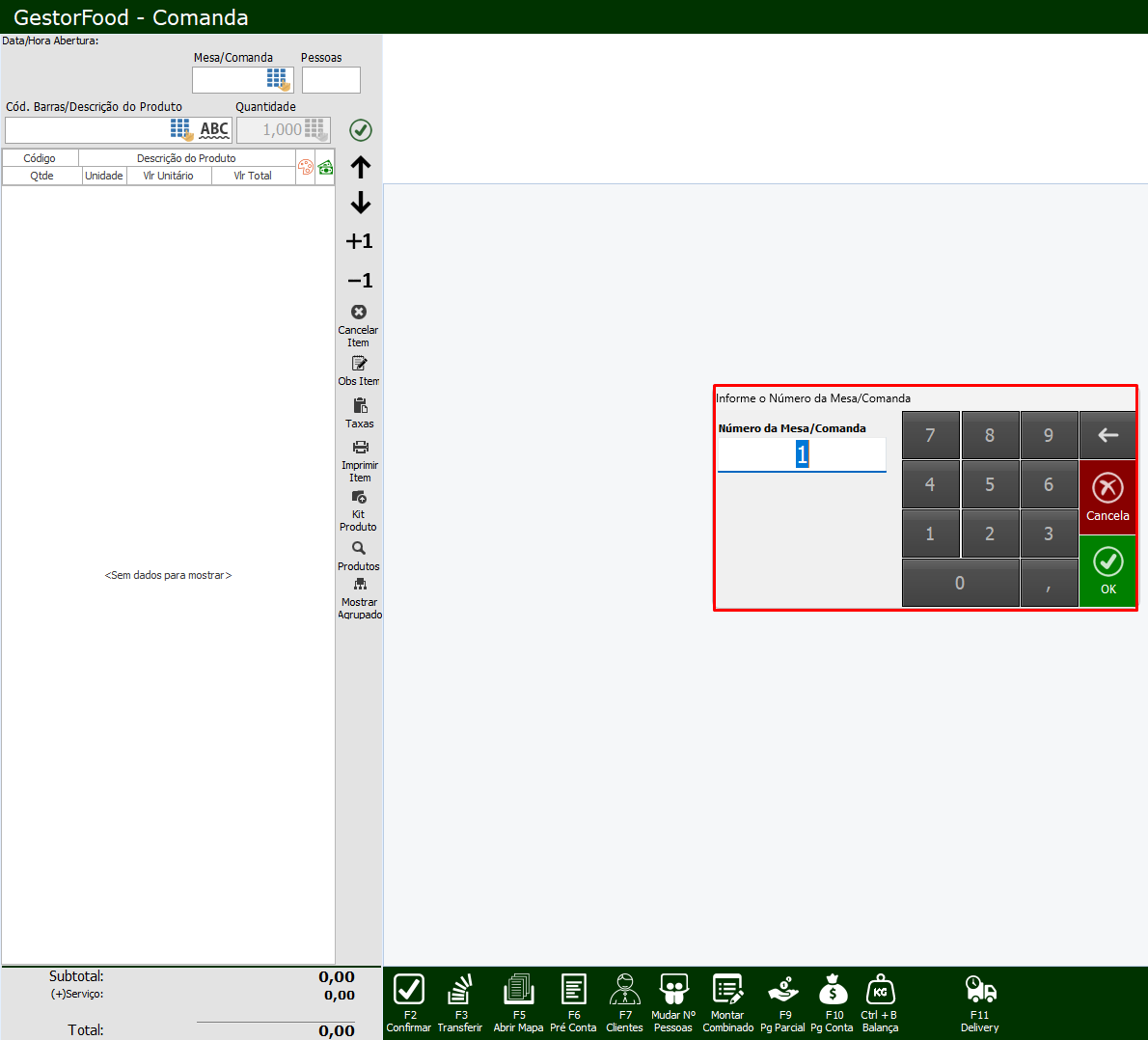
Task: Click into Número da Mesa/Comanda field
Action: (801, 454)
